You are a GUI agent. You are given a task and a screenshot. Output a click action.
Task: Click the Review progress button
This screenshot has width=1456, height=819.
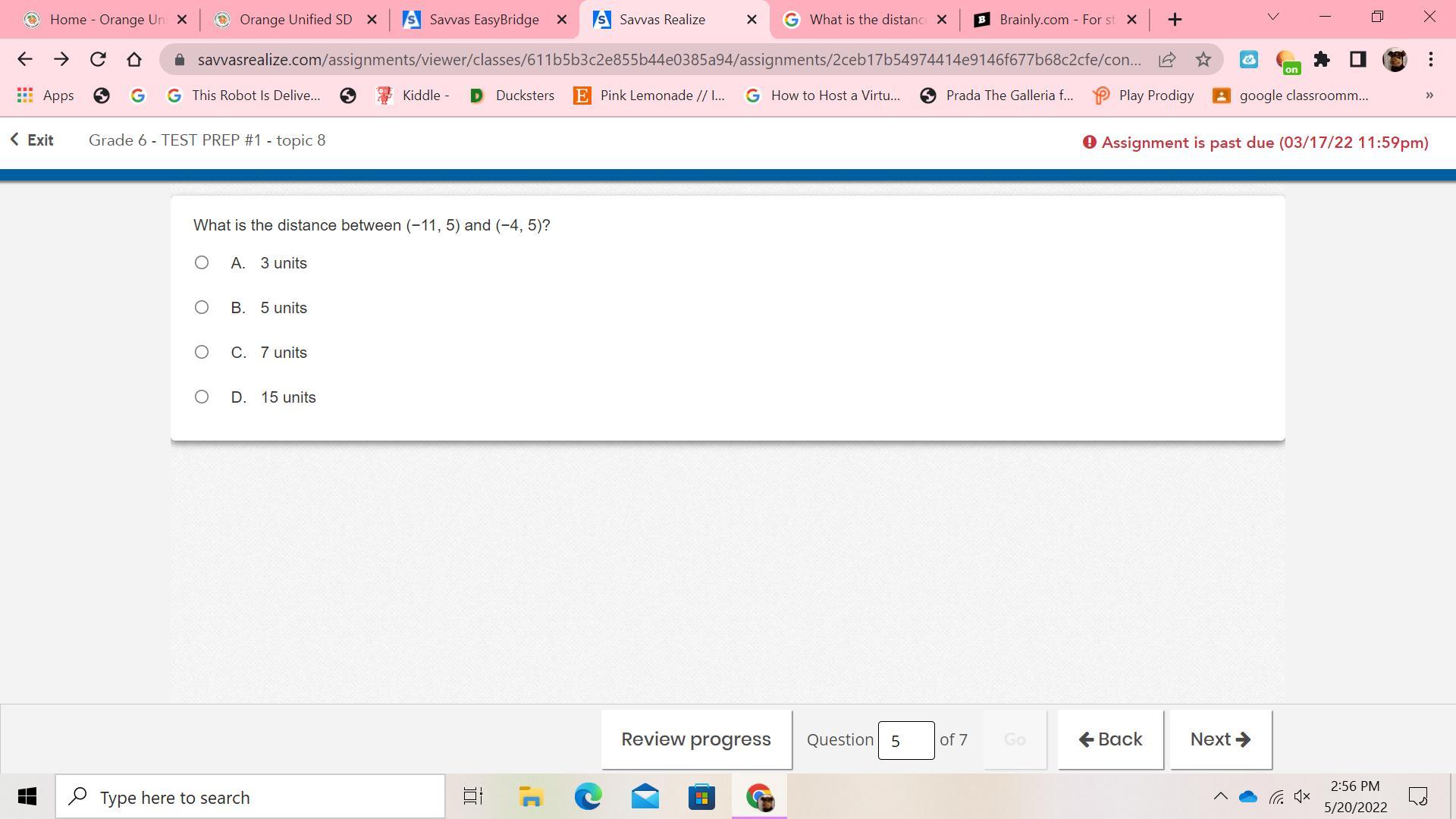tap(695, 739)
